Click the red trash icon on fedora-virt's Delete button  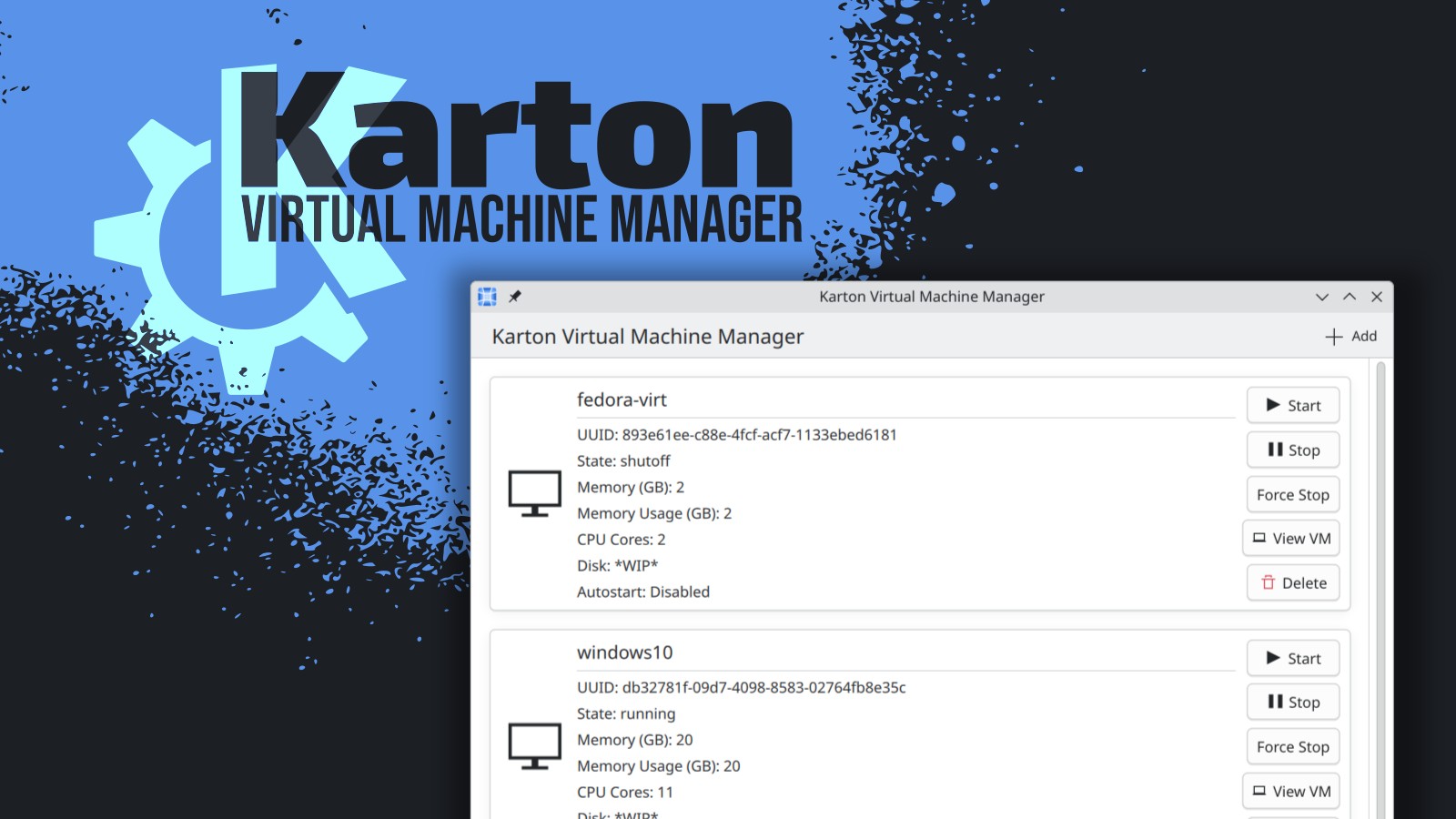pos(1269,582)
